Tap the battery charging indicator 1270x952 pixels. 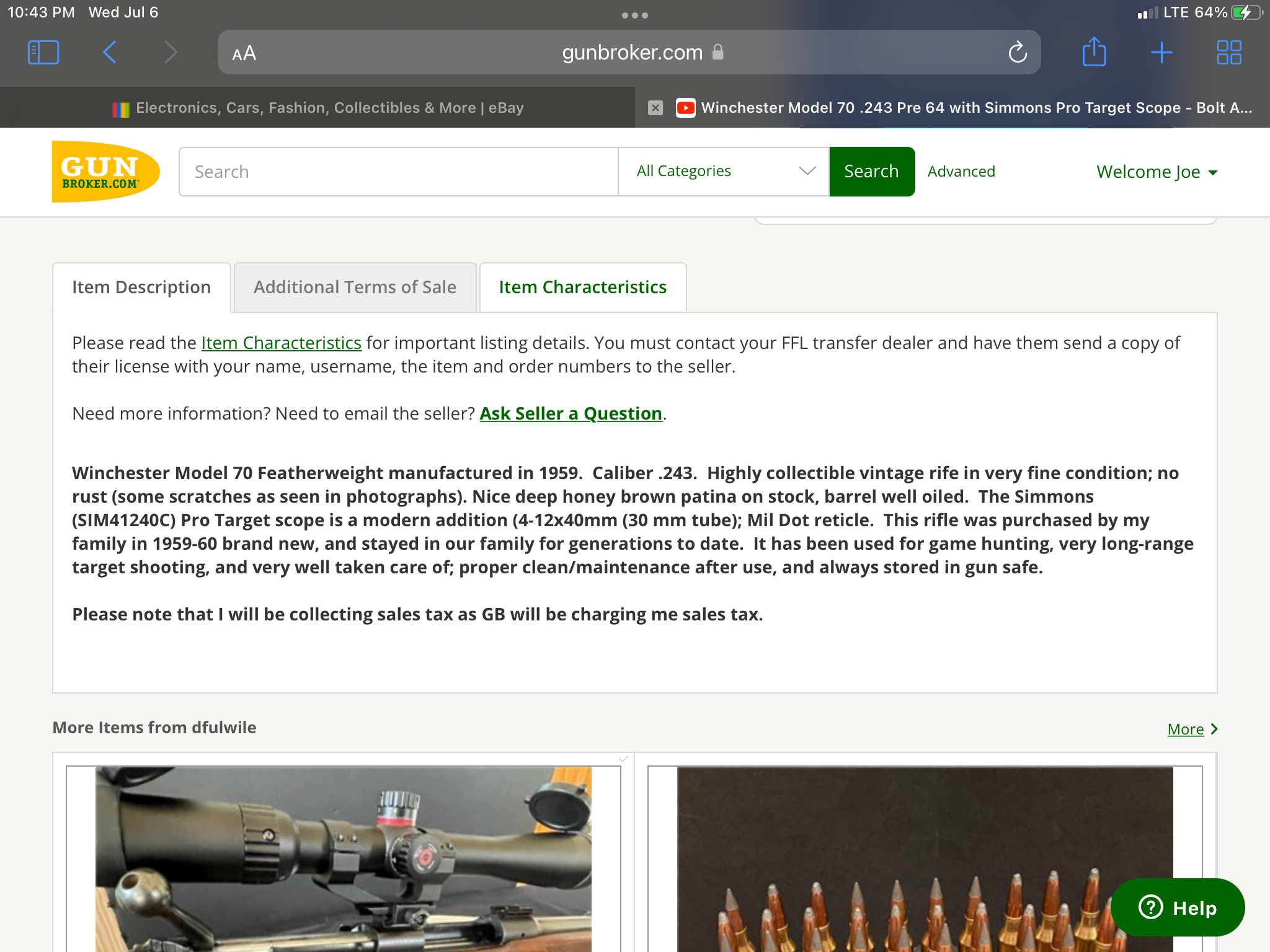pos(1246,12)
